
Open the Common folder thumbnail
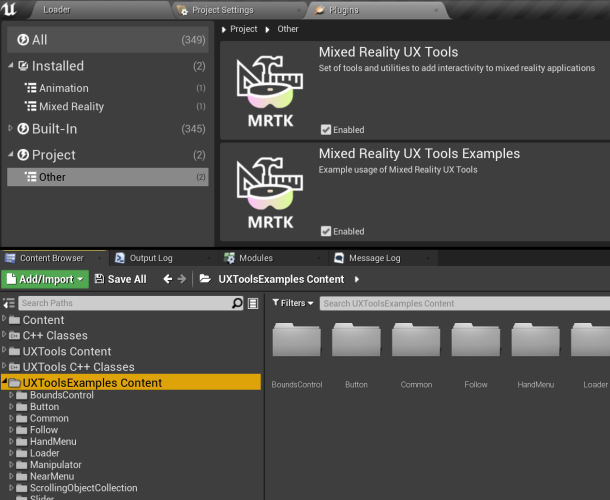[x=416, y=340]
